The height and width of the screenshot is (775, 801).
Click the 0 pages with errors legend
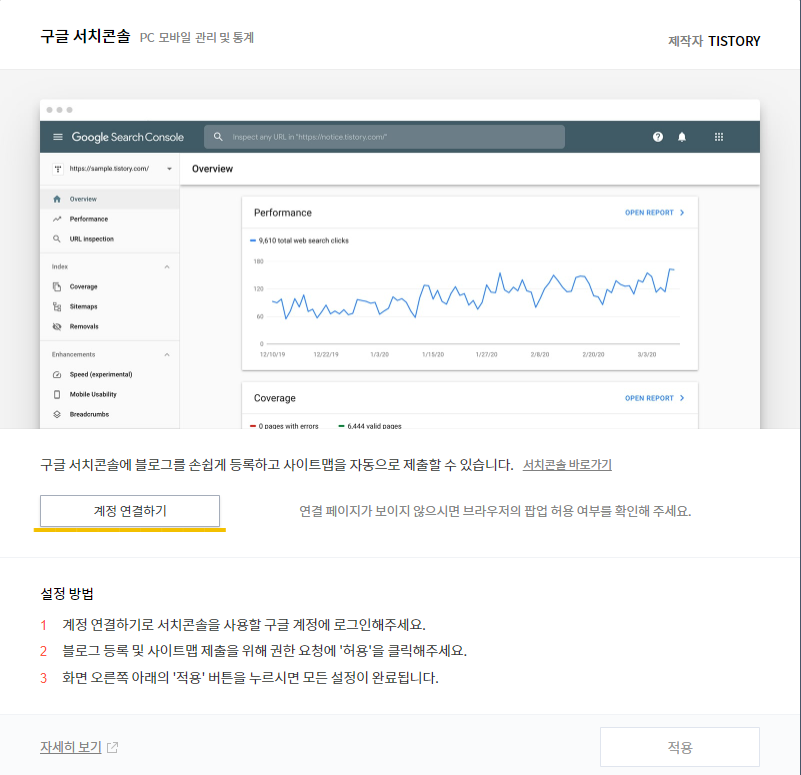pos(284,426)
